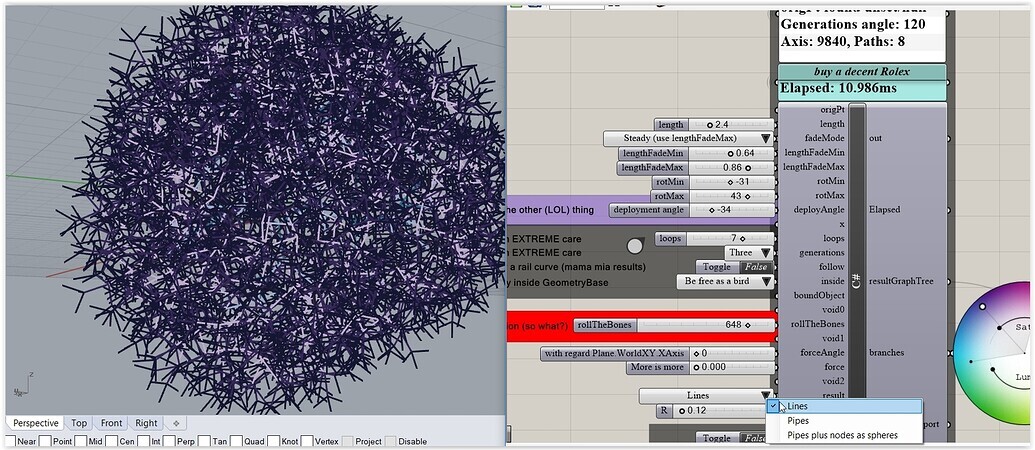Viewport: 1035px width, 450px height.
Task: Switch to the Top viewport tab
Action: coord(78,423)
